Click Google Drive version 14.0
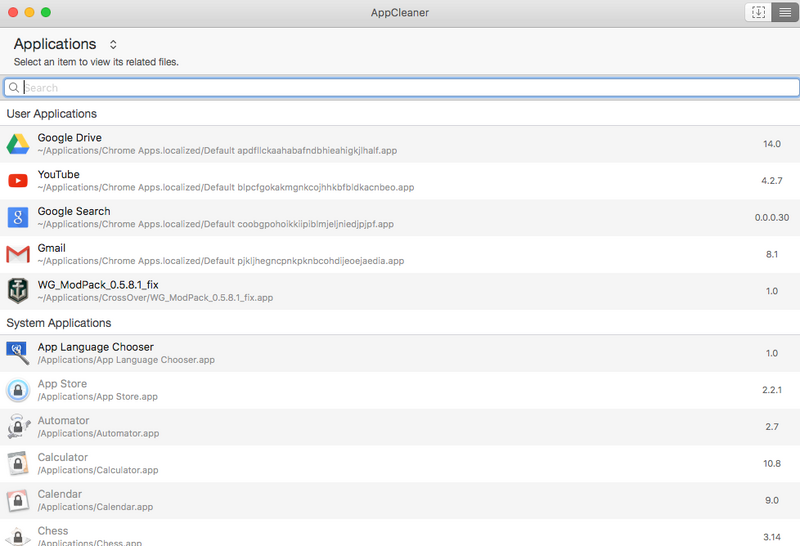The image size is (800, 546). point(772,144)
